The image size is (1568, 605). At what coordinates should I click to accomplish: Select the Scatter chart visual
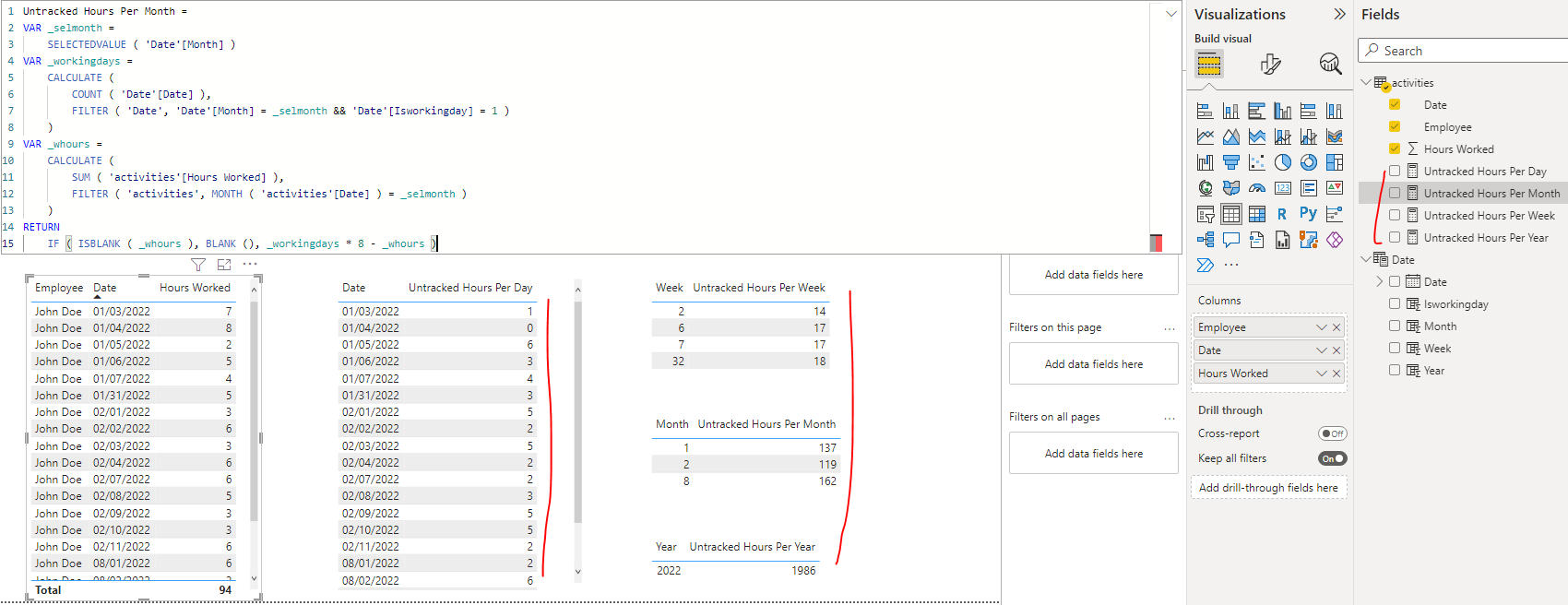pyautogui.click(x=1256, y=162)
